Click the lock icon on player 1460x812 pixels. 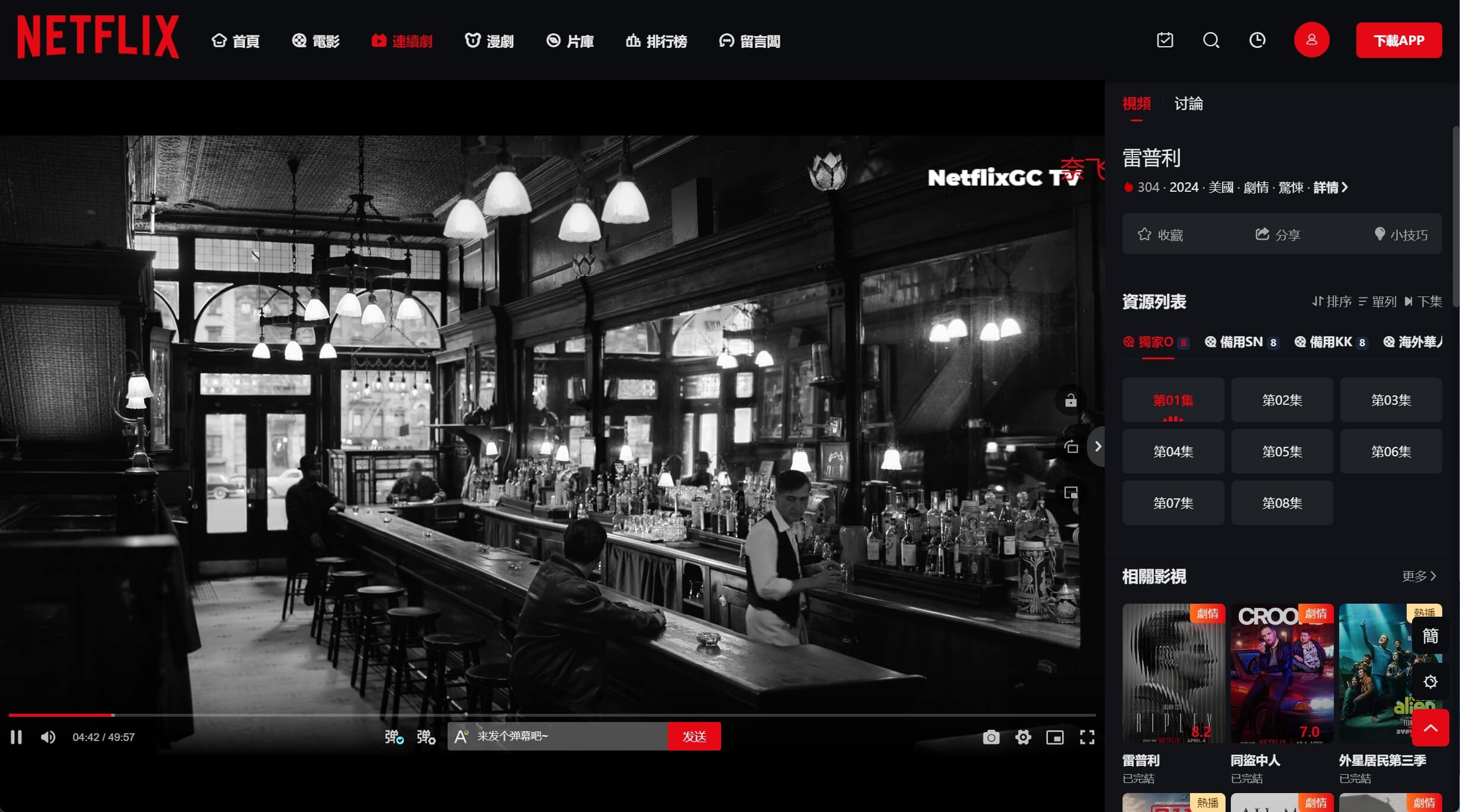(1070, 401)
